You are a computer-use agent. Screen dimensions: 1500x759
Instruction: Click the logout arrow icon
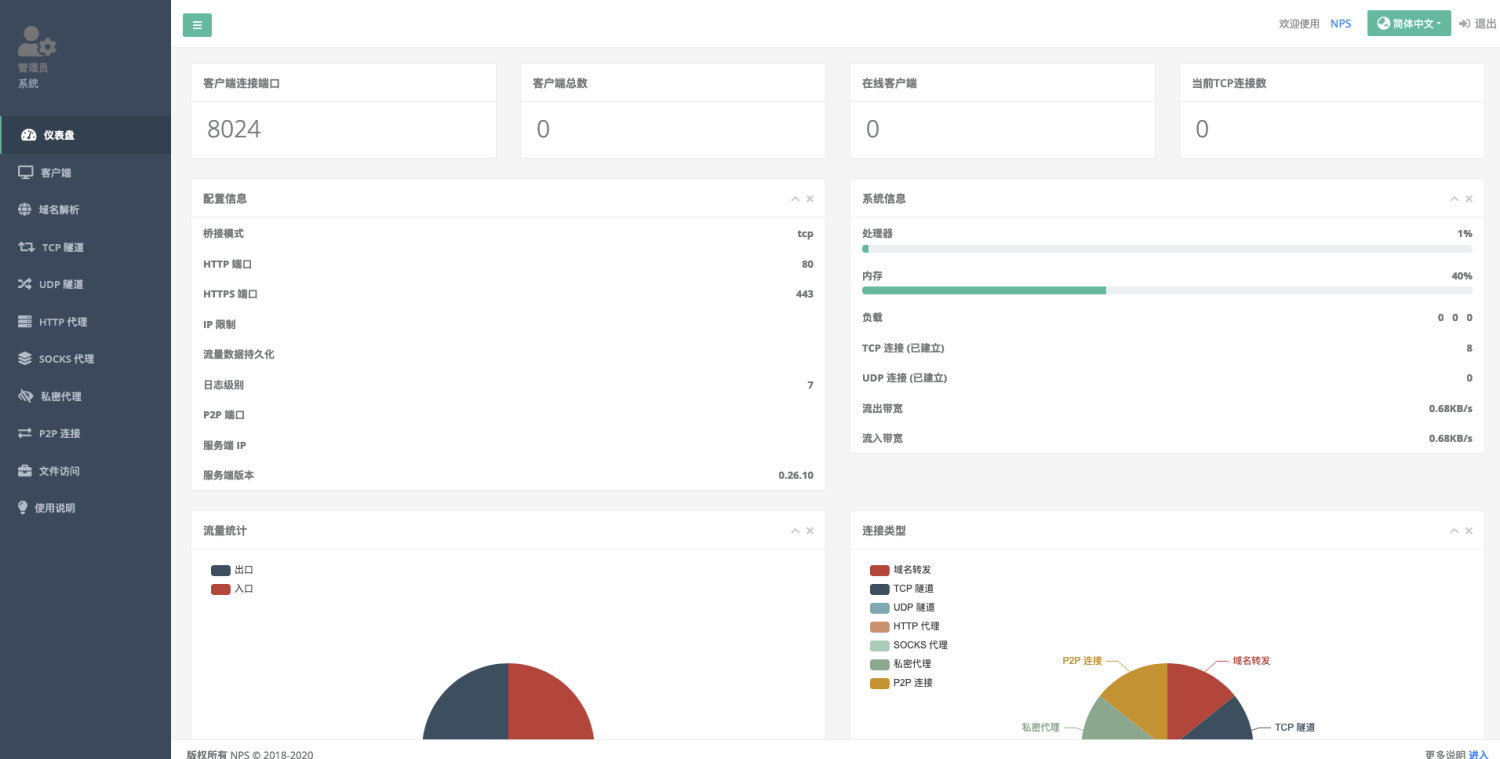pyautogui.click(x=1465, y=23)
